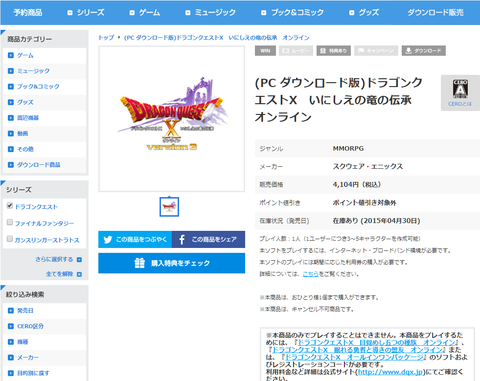This screenshot has height=381, width=480.
Task: Check the ファイナルファンタジー series checkbox
Action: tap(10, 222)
